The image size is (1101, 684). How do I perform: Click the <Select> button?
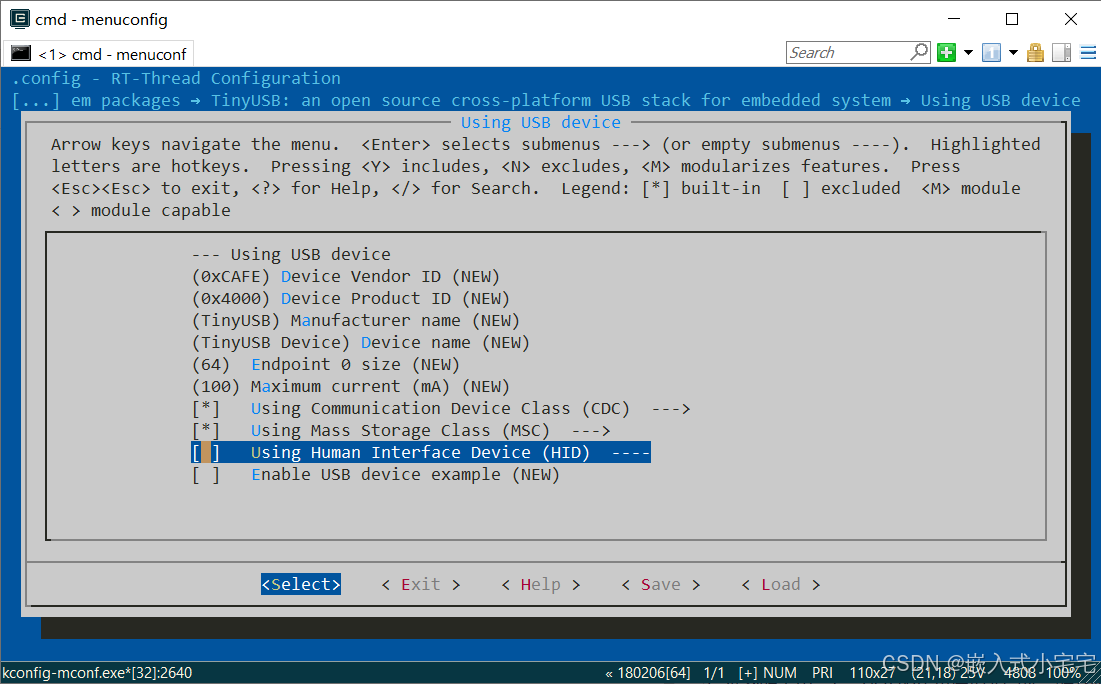pyautogui.click(x=300, y=584)
